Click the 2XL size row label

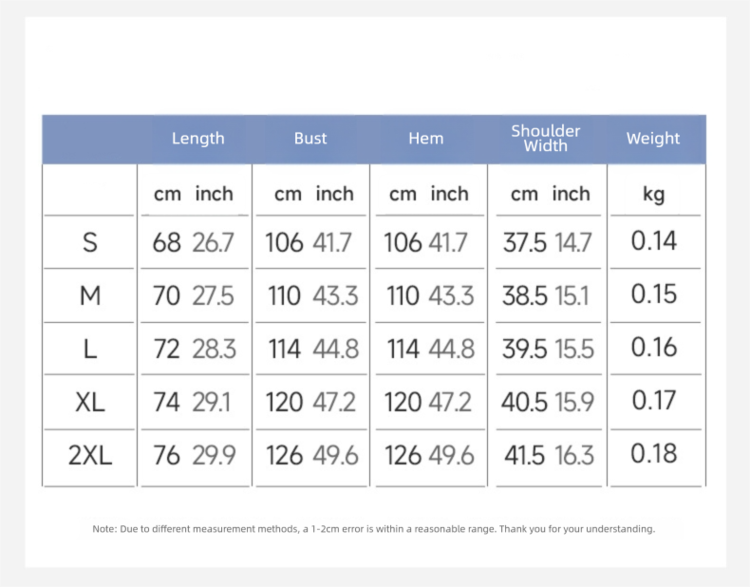coord(90,456)
